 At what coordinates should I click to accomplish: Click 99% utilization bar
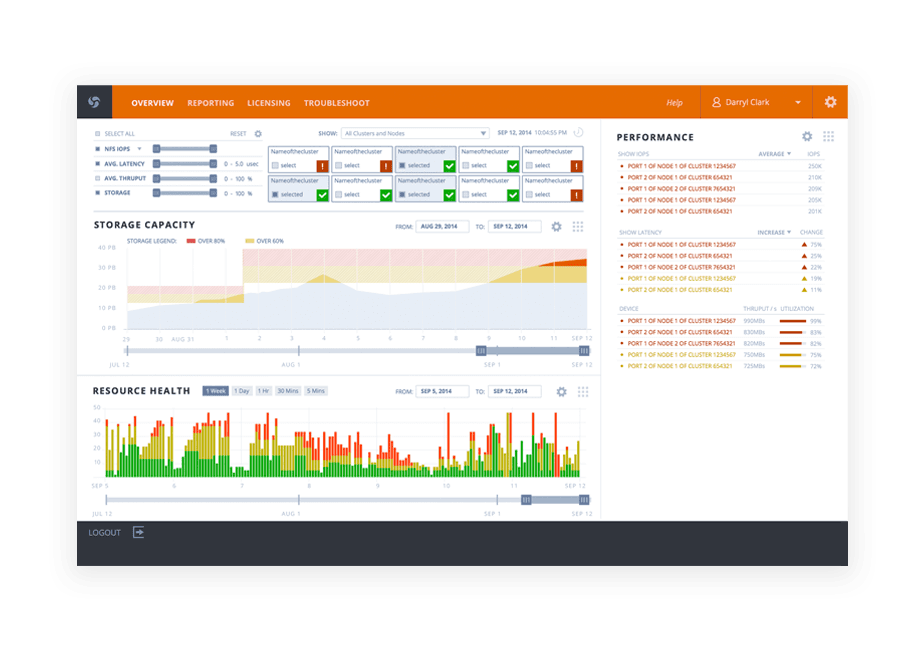pyautogui.click(x=793, y=321)
